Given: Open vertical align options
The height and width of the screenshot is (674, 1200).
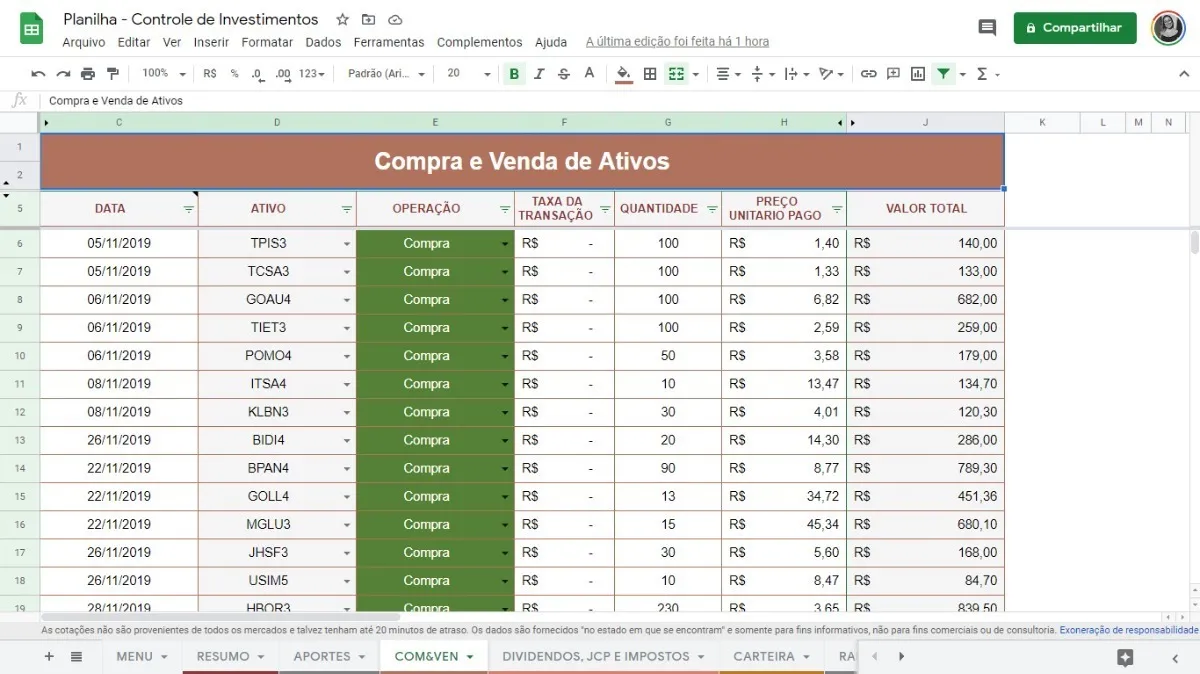Looking at the screenshot, I should 762,74.
